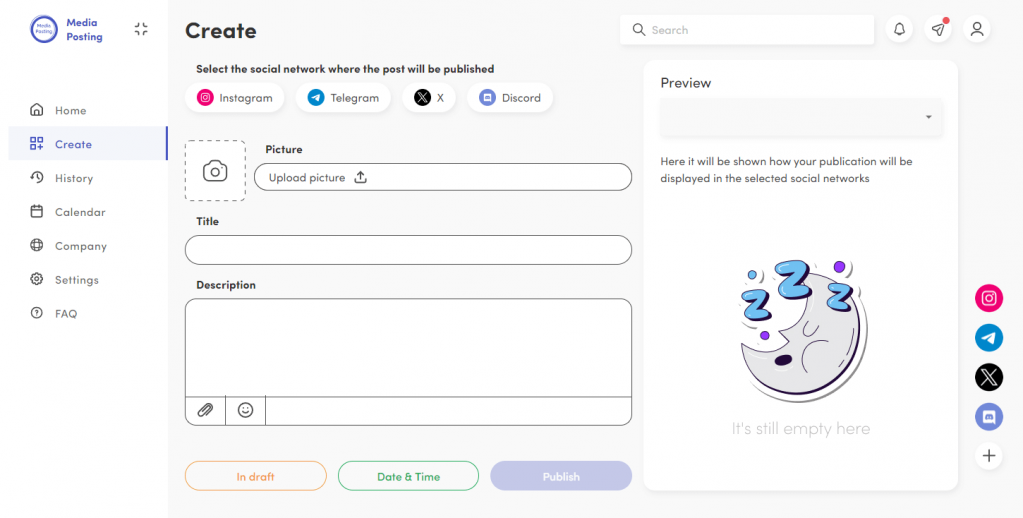Click into the Title input field
Image resolution: width=1023 pixels, height=518 pixels.
tap(408, 250)
